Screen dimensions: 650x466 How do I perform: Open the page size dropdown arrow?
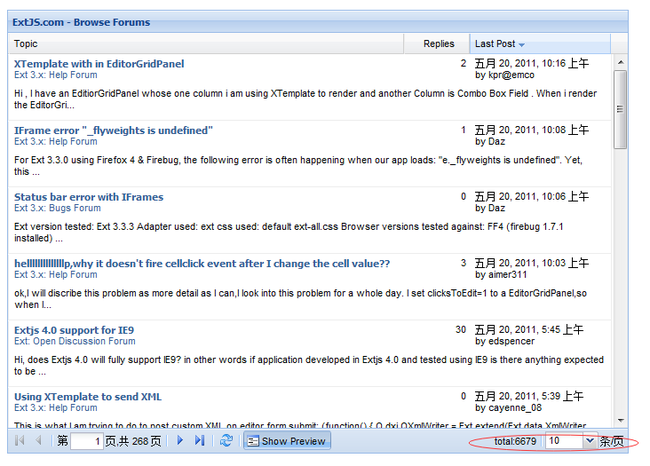[x=589, y=441]
